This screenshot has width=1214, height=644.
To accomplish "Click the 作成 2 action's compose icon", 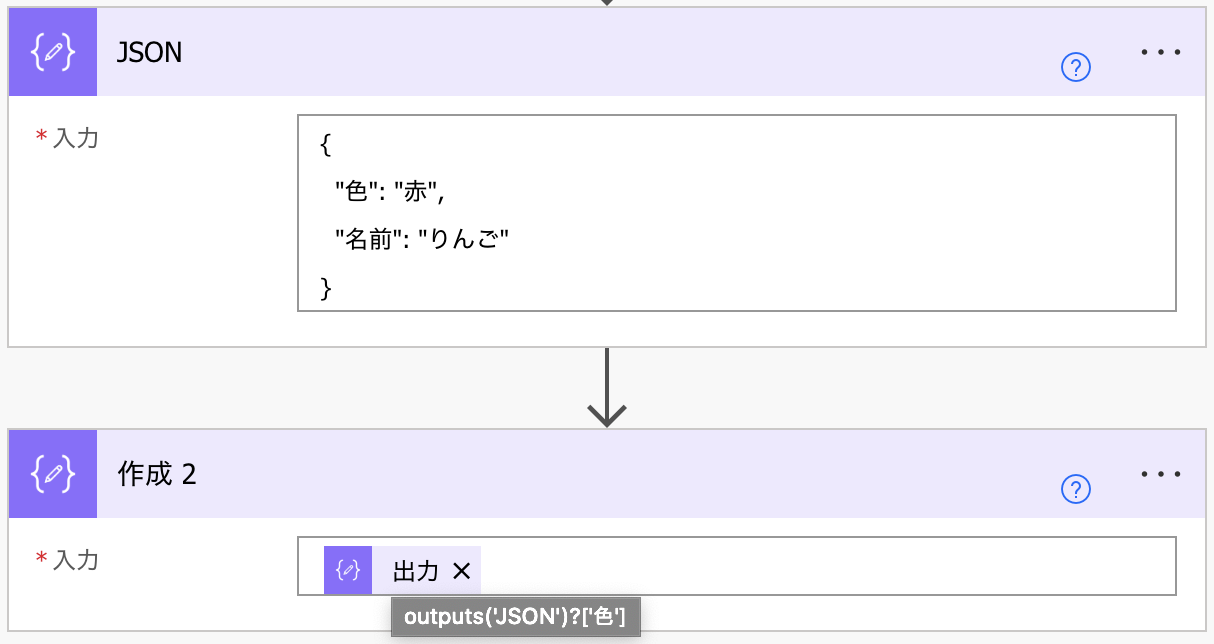I will [53, 474].
